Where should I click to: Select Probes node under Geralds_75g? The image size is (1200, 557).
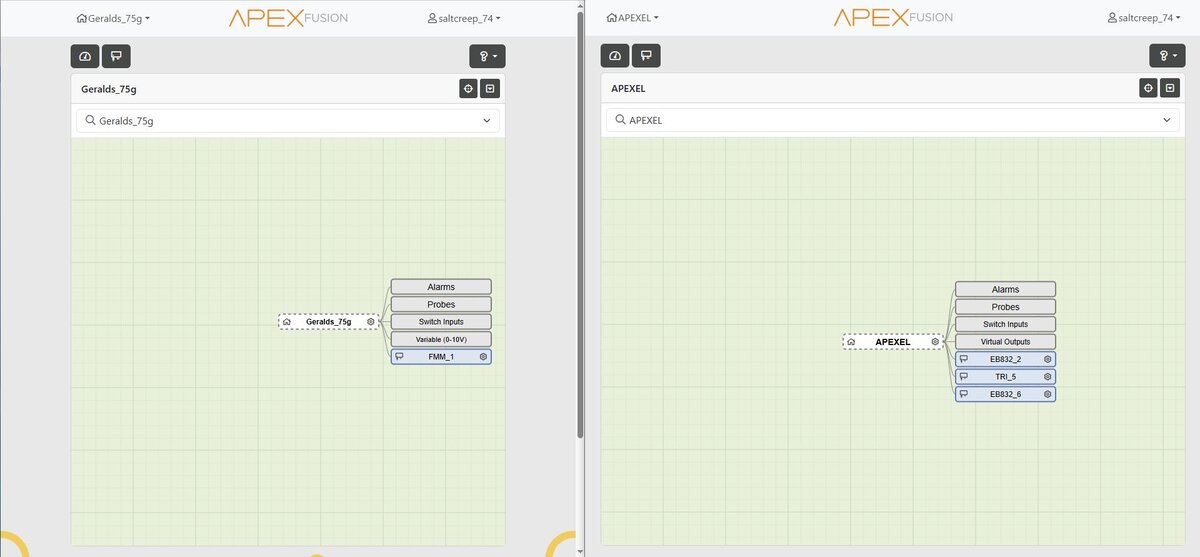[x=441, y=304]
